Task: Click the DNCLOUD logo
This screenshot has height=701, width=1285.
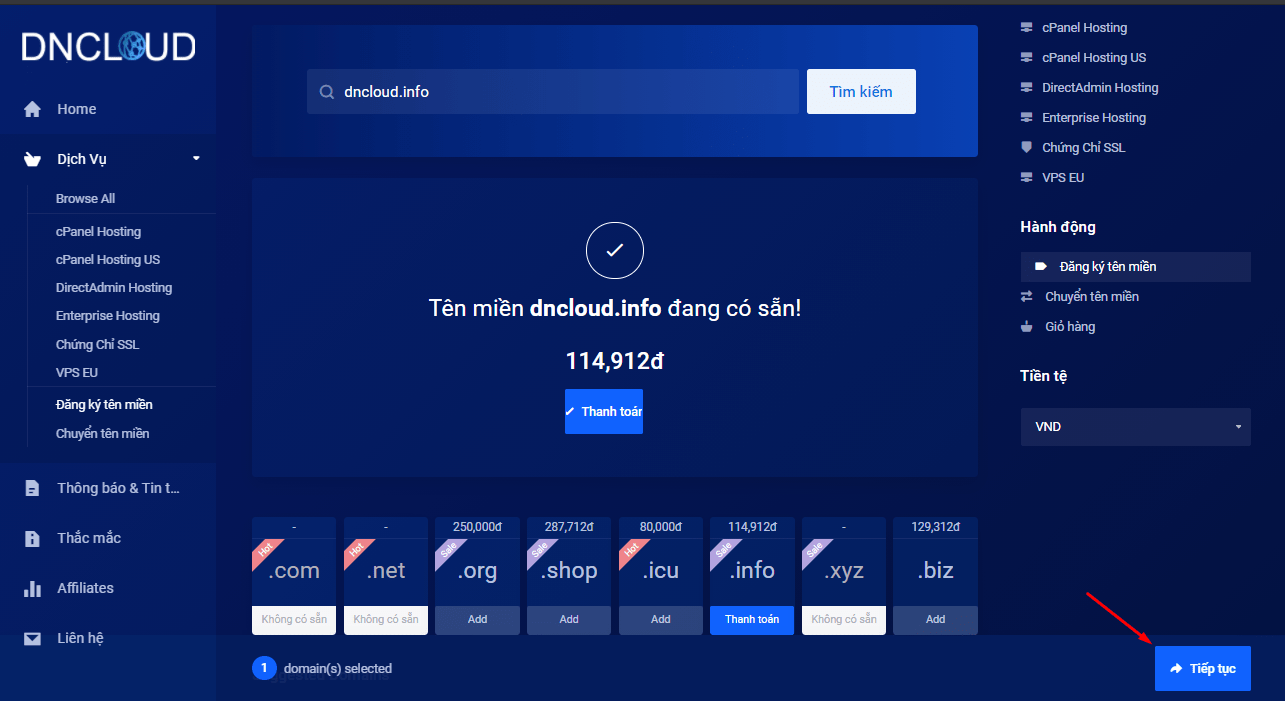Action: (108, 47)
